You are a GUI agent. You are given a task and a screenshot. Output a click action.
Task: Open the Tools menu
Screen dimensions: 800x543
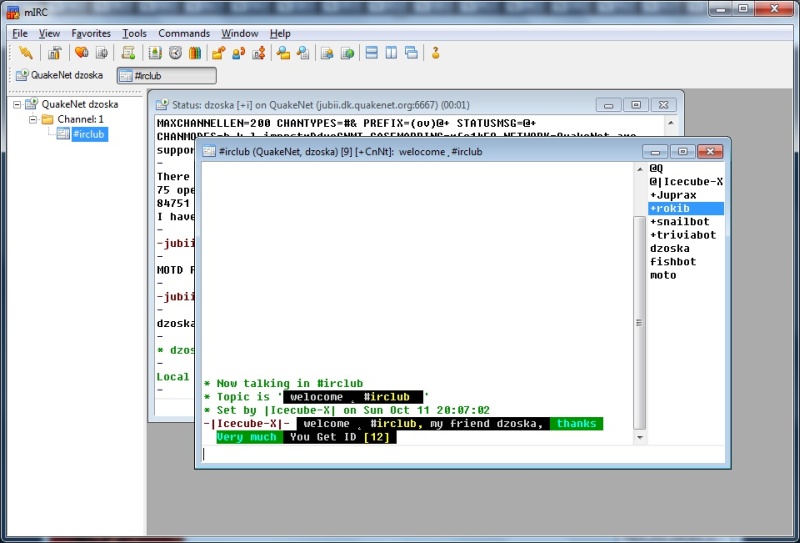134,33
